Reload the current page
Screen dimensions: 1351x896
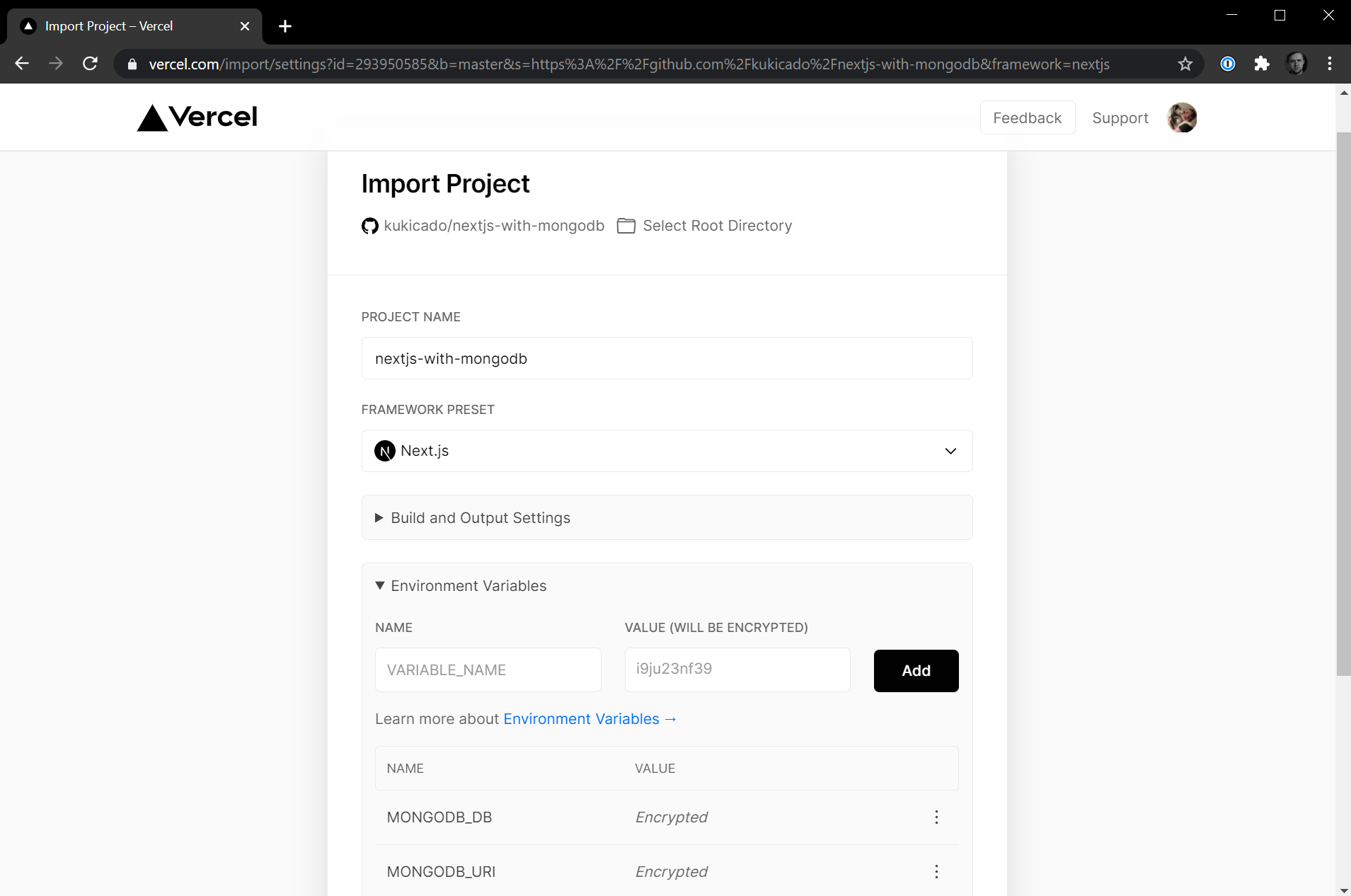90,64
